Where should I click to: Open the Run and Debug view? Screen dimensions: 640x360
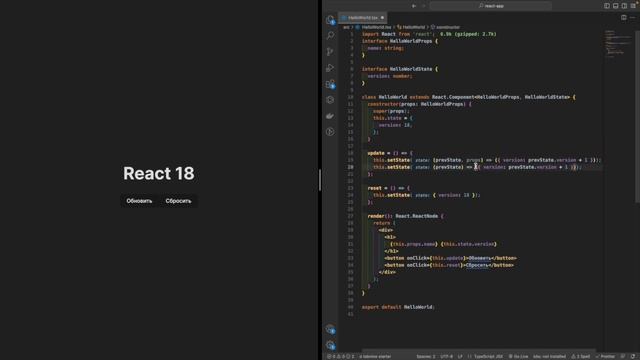pos(330,68)
